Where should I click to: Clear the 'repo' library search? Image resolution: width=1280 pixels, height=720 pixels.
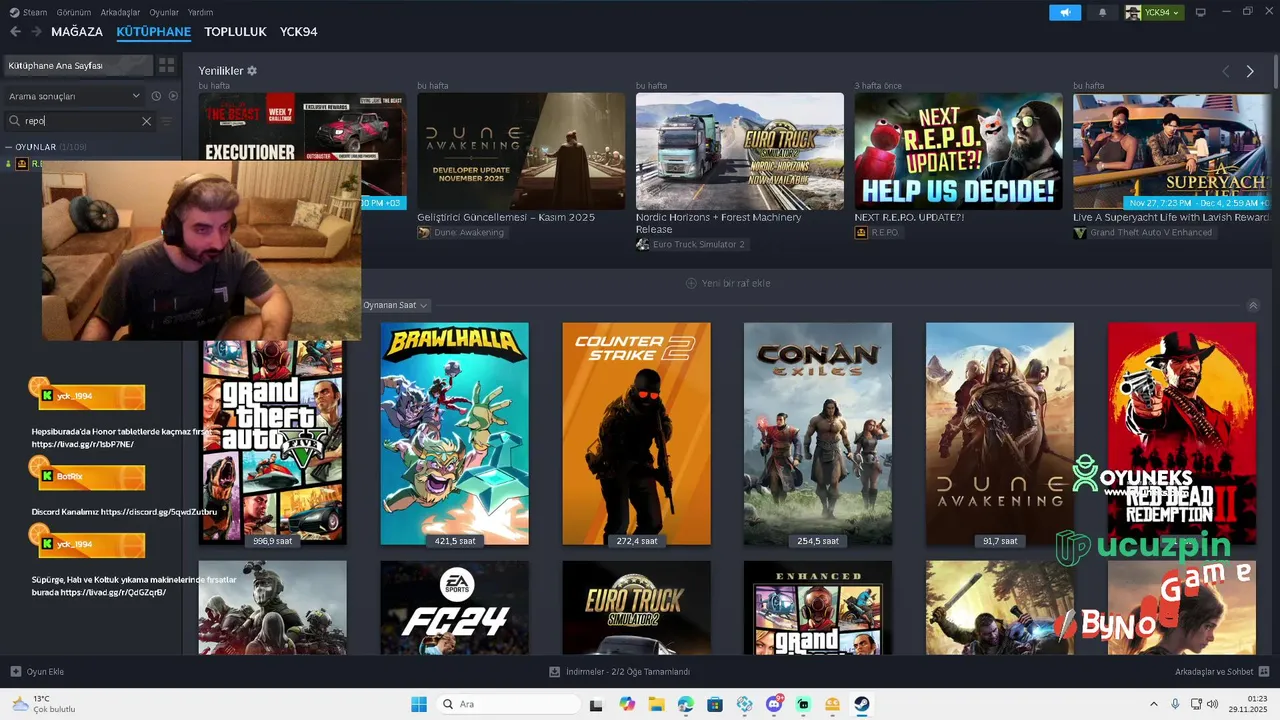click(x=146, y=121)
